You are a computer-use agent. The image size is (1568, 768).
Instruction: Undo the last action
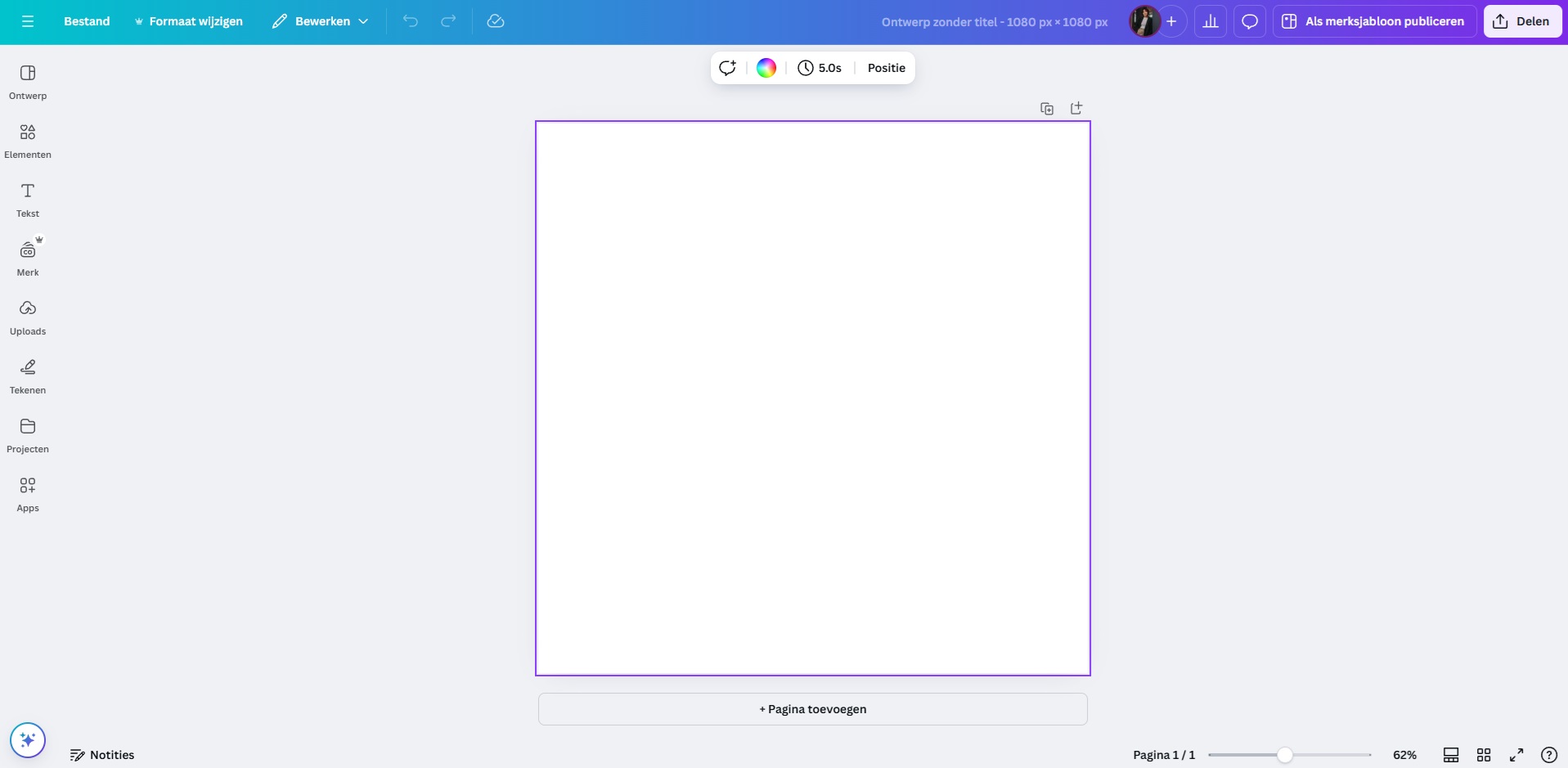pyautogui.click(x=411, y=21)
